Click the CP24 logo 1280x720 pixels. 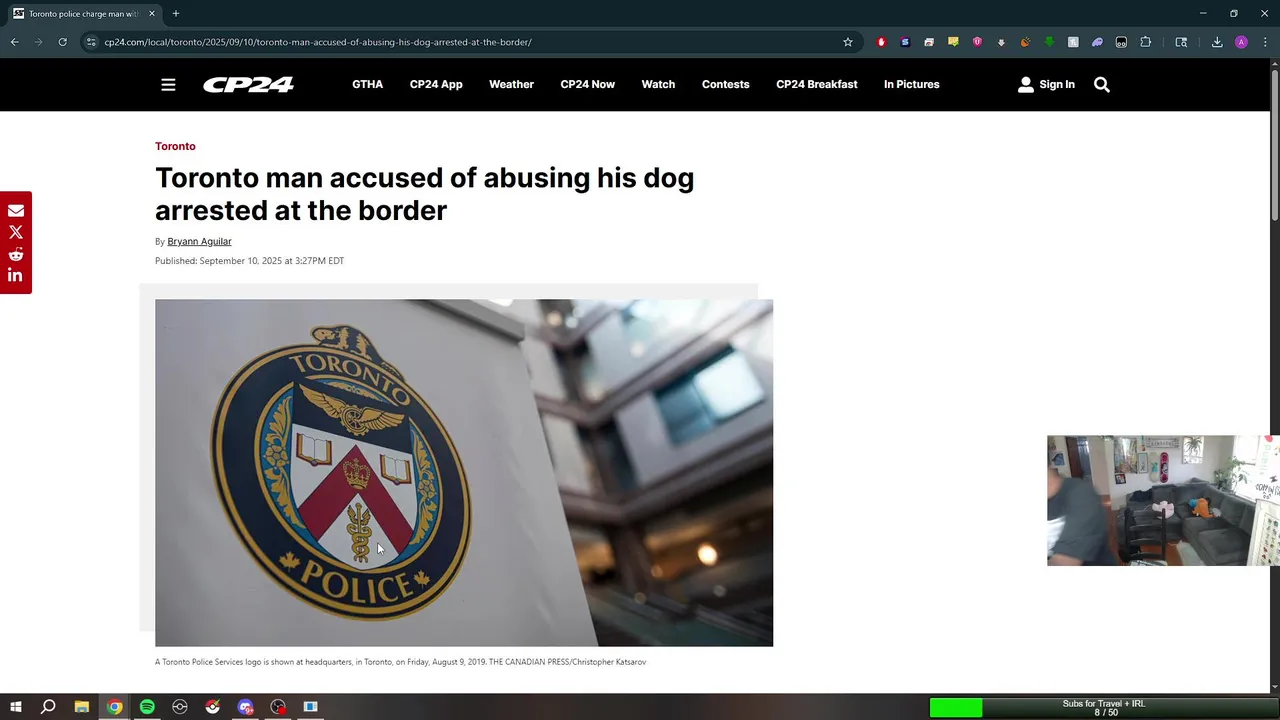coord(248,85)
